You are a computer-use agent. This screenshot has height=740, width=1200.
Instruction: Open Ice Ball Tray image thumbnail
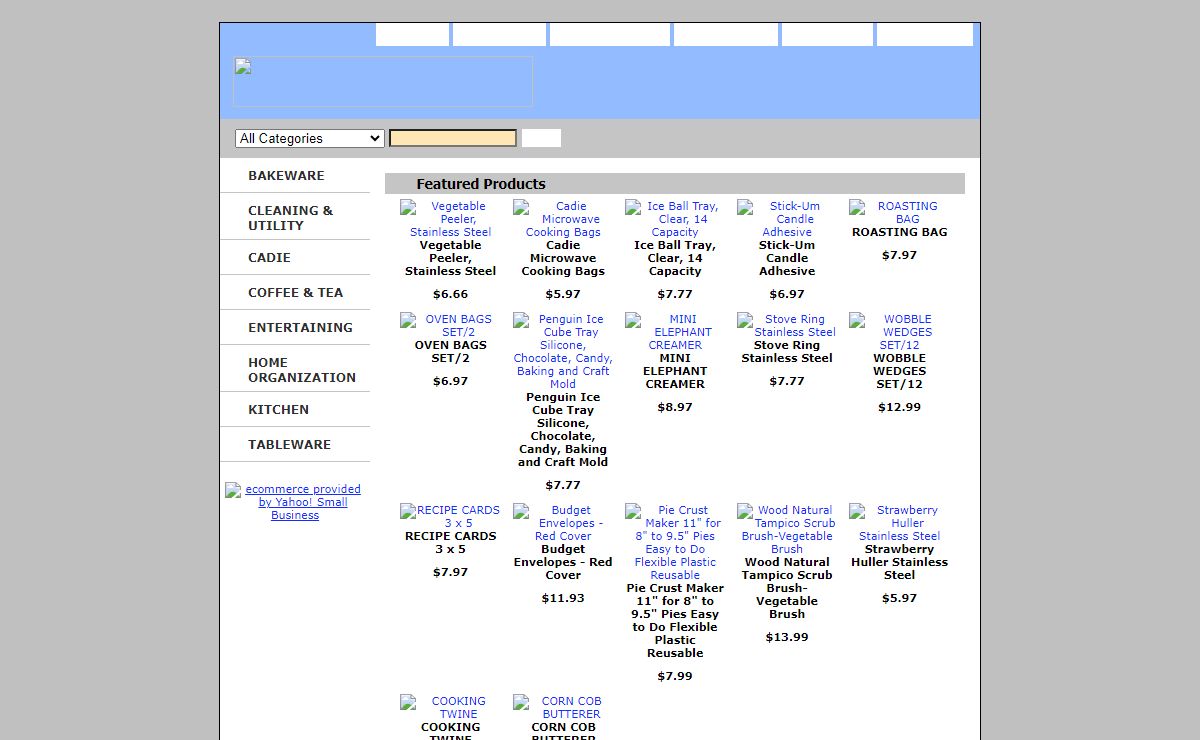[x=675, y=219]
